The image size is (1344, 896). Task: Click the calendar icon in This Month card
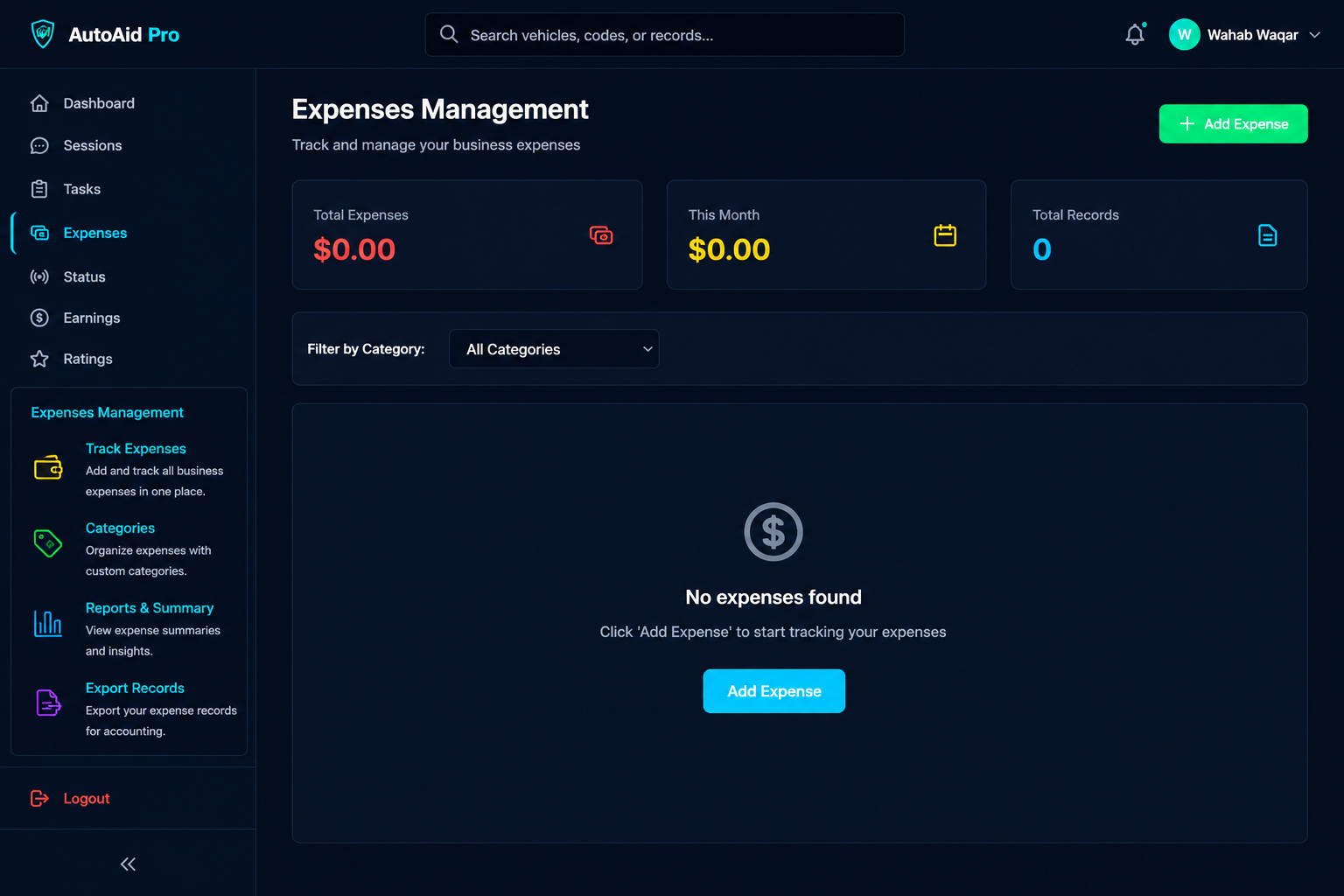coord(945,235)
